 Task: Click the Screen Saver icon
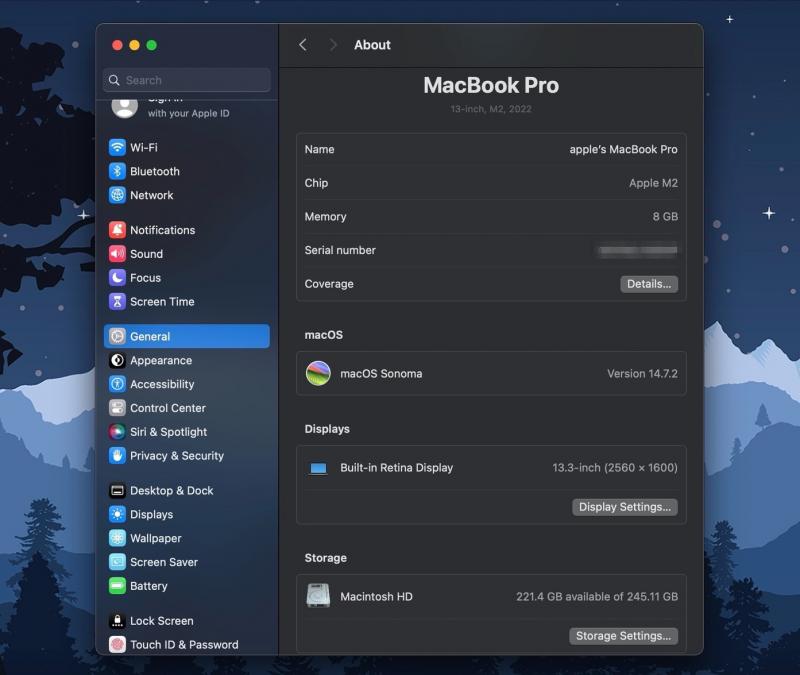pos(117,562)
